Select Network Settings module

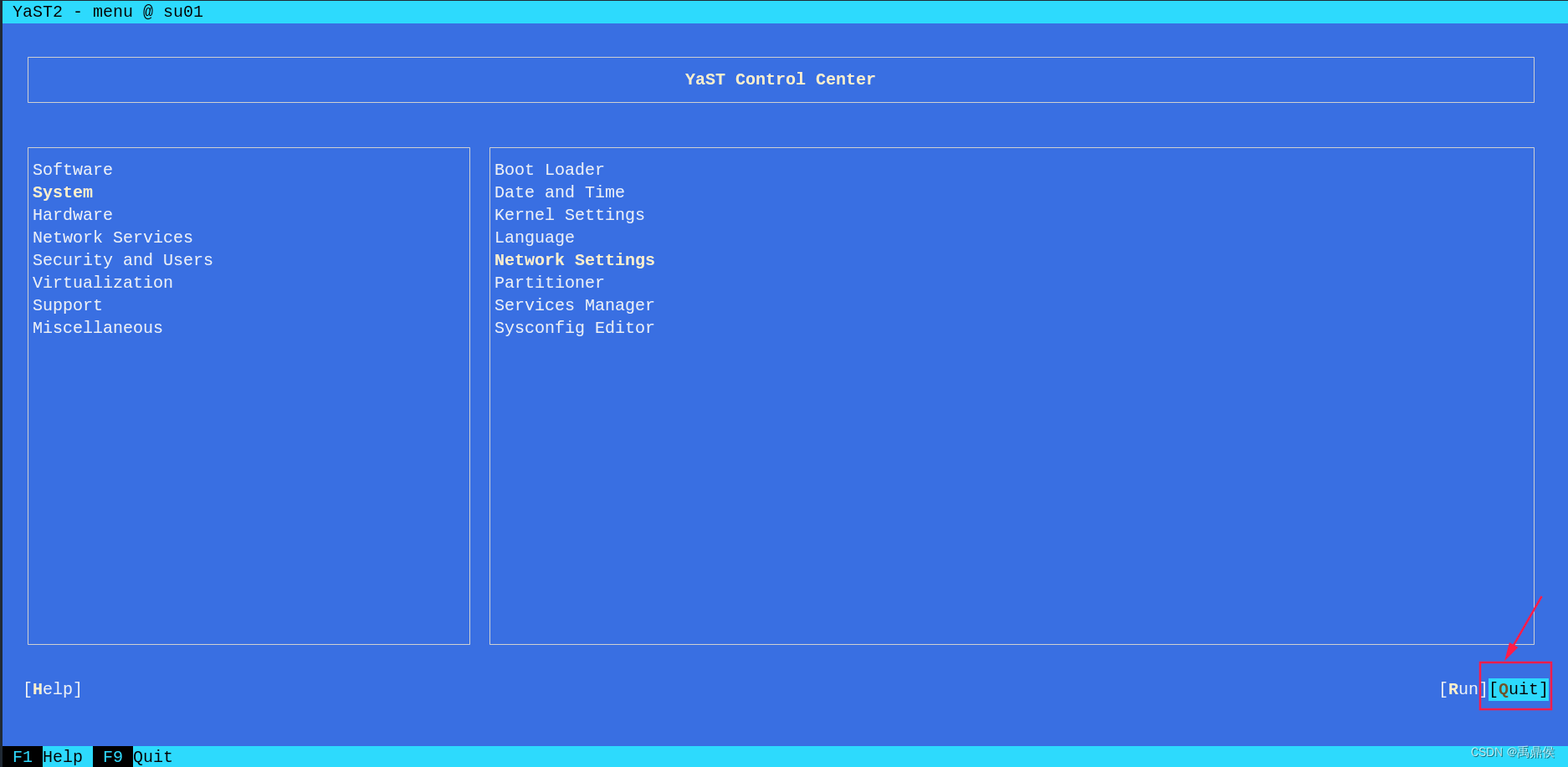coord(575,260)
